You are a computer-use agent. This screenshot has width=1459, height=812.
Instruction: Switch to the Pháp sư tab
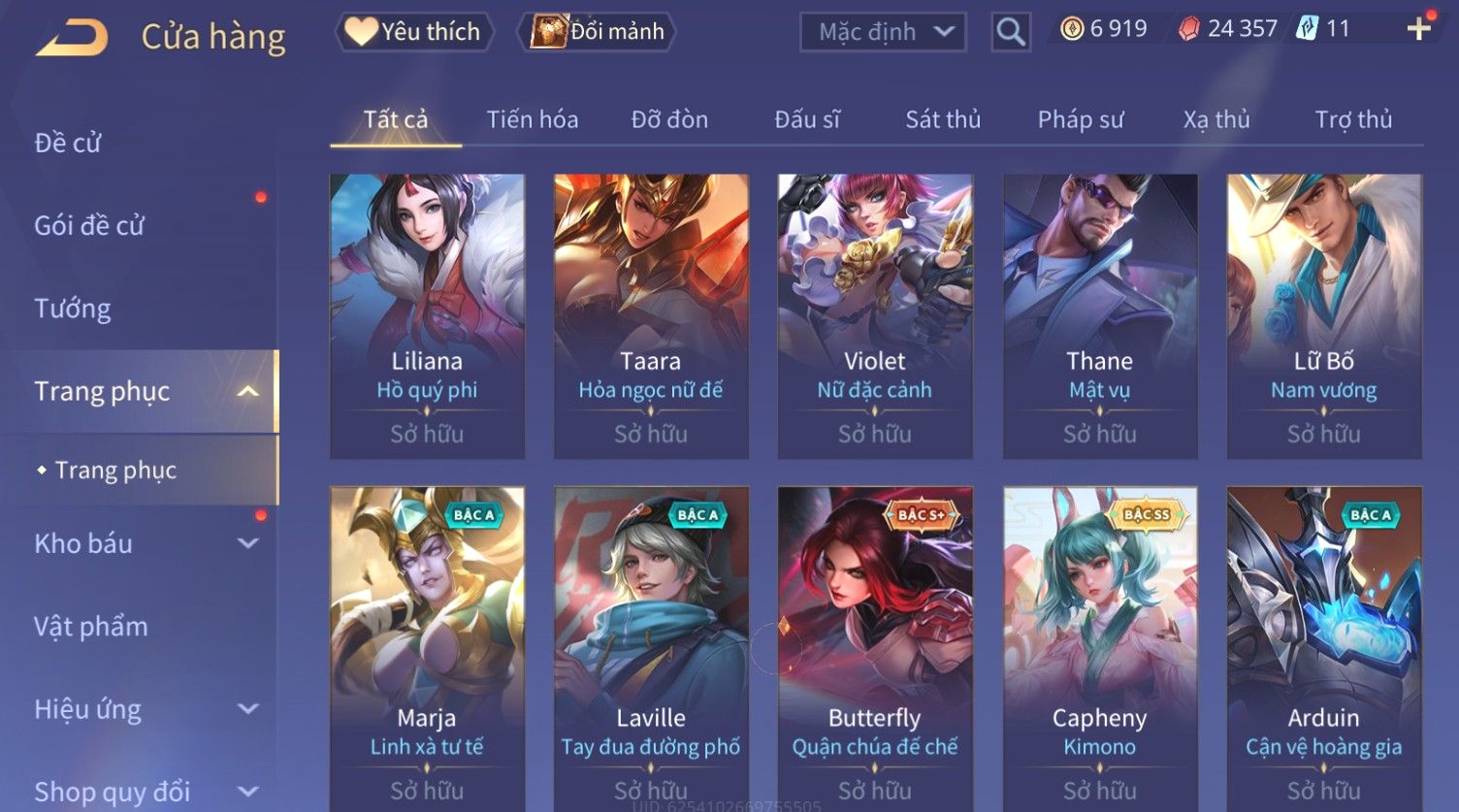[x=1081, y=119]
